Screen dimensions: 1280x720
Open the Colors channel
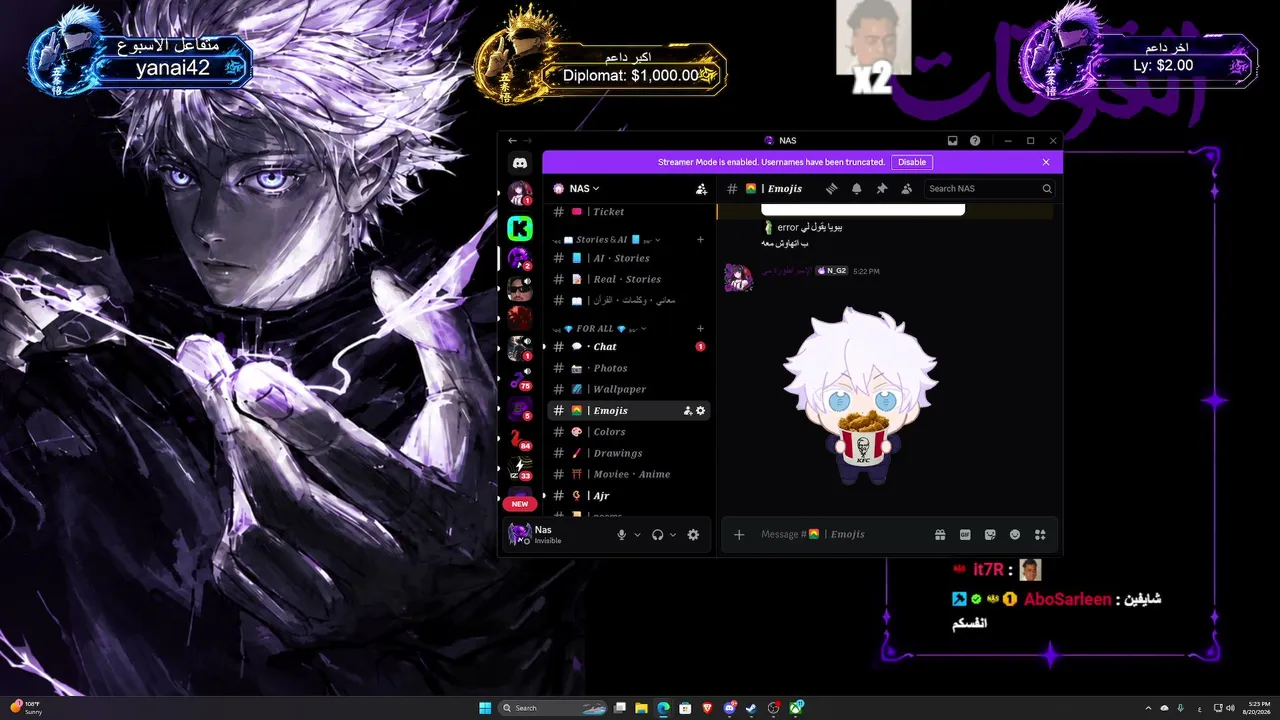629,432
